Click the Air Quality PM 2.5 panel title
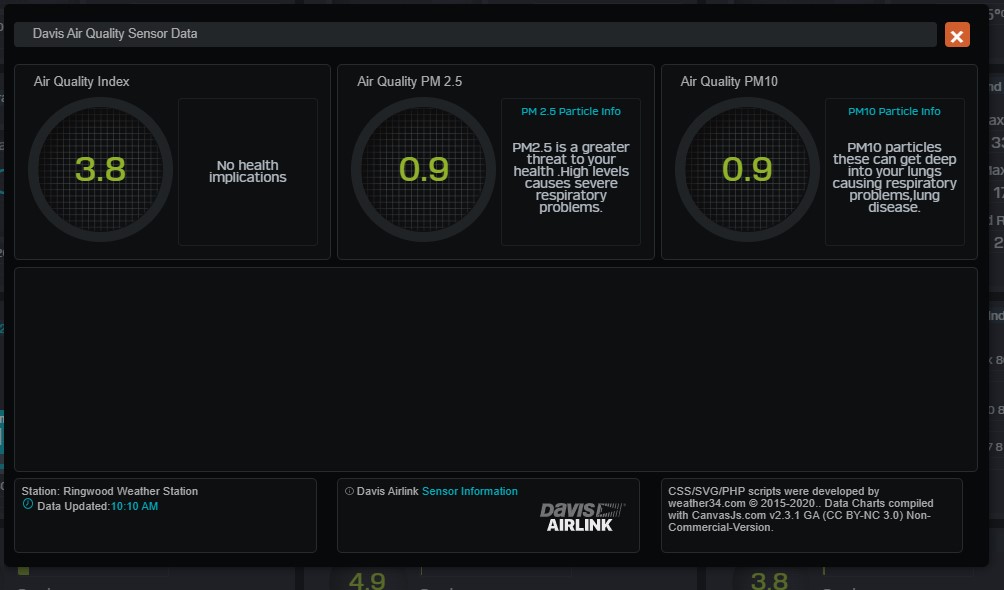 pos(410,81)
